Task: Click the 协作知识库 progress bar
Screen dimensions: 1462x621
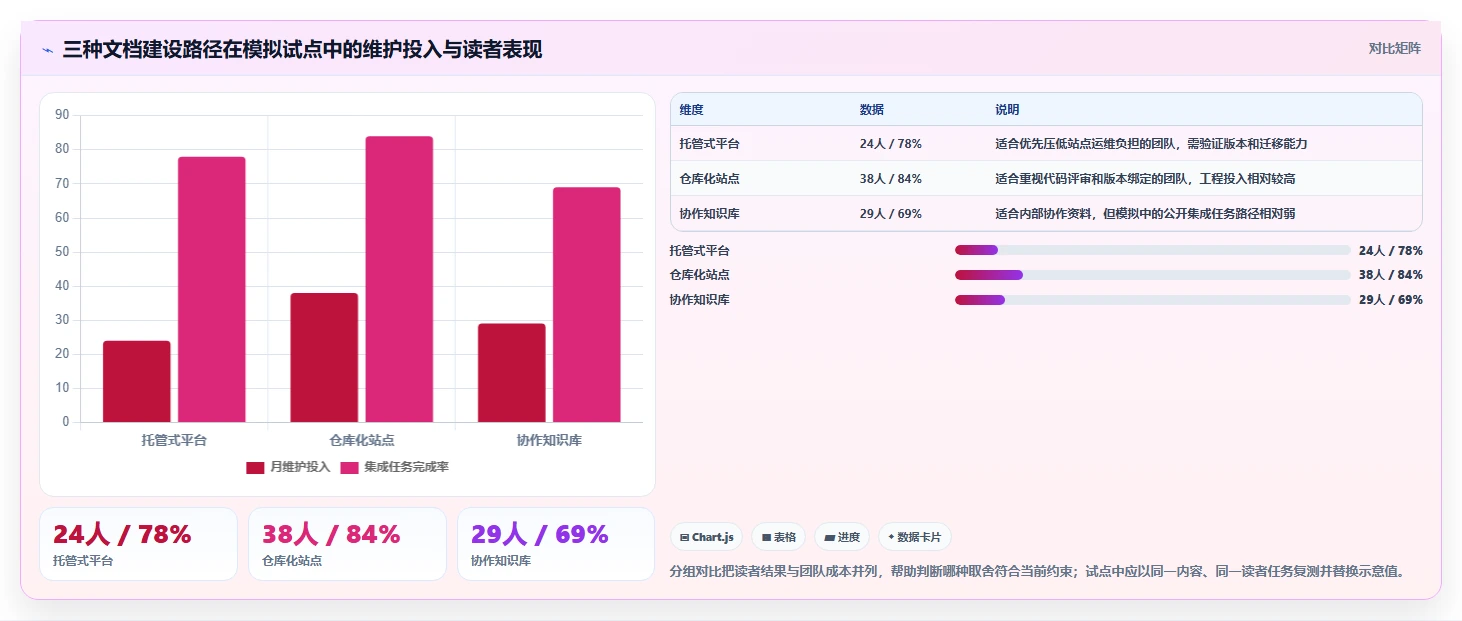Action: [1152, 300]
